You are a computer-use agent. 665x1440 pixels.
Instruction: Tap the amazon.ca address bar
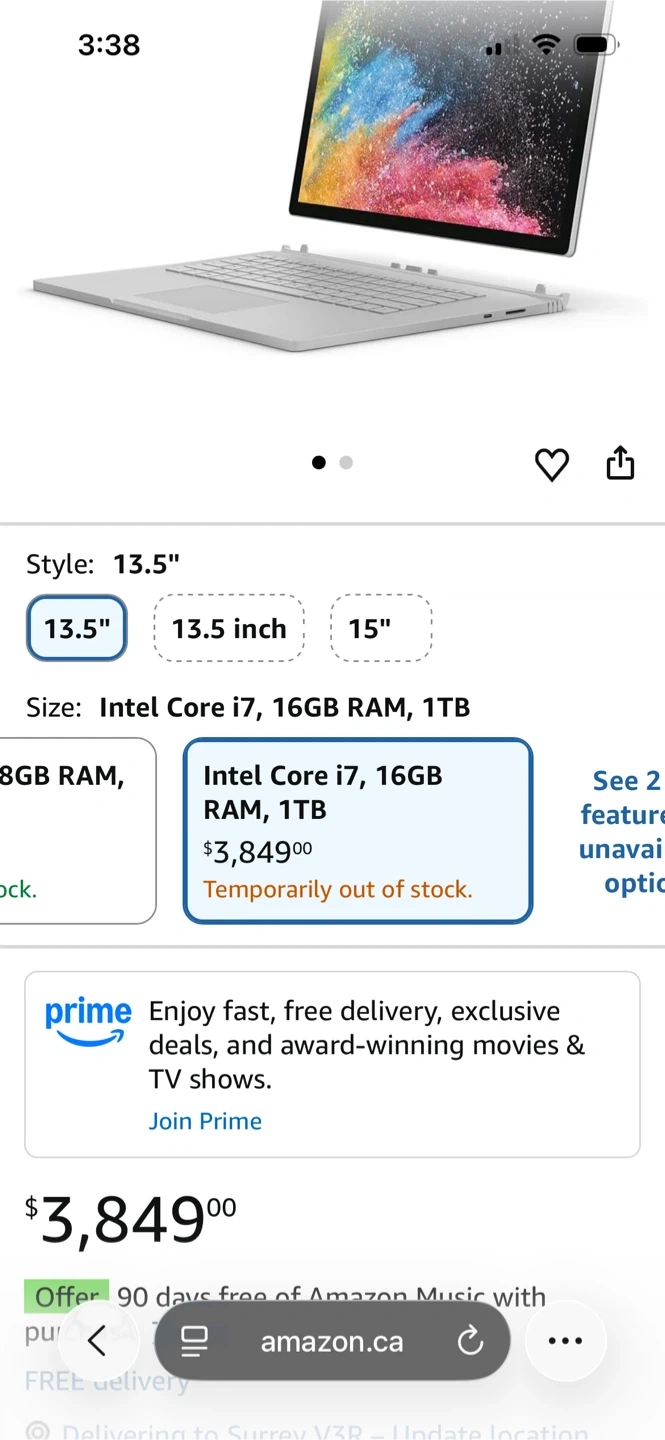coord(332,1341)
